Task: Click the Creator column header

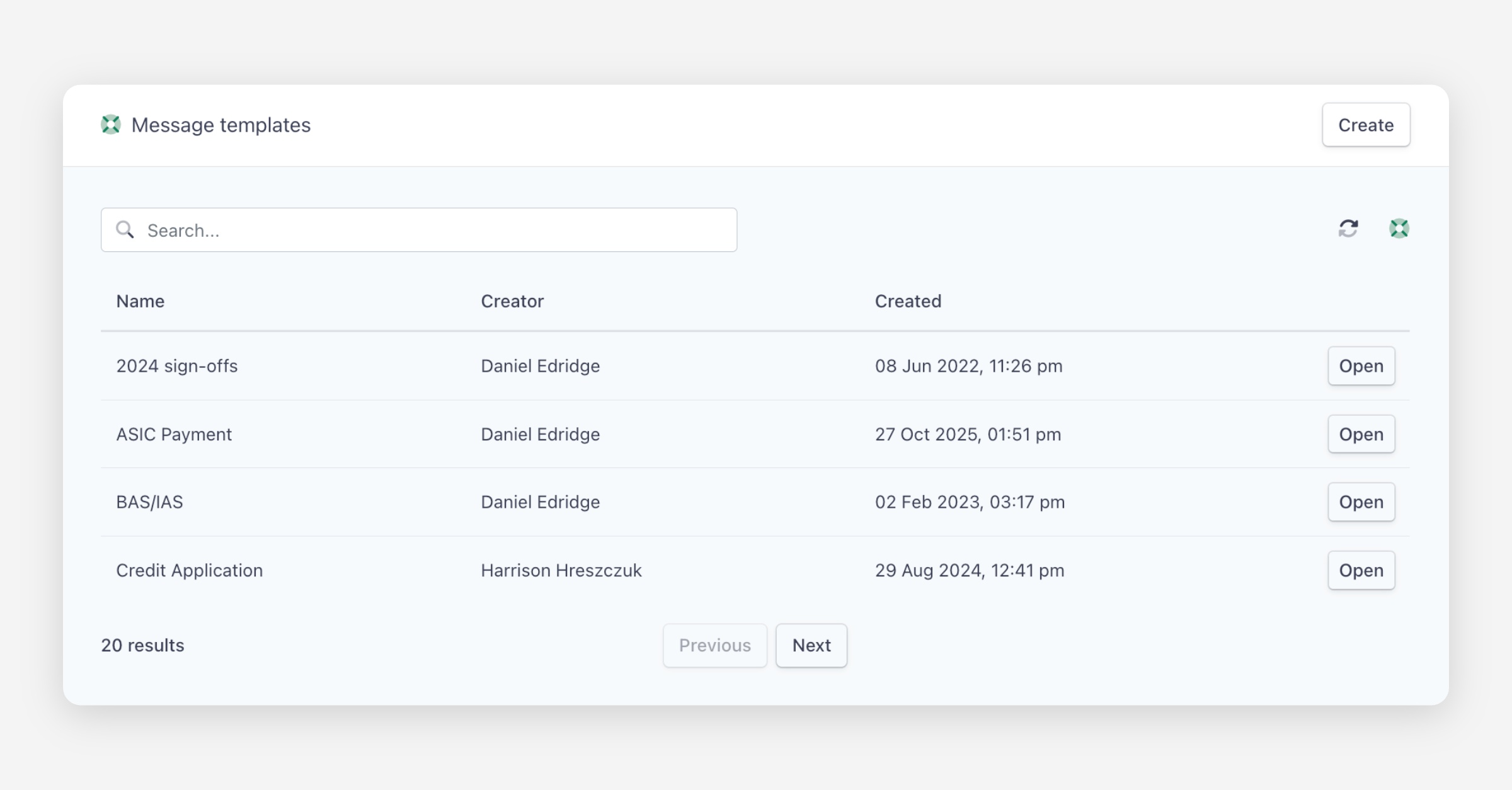Action: coord(512,301)
